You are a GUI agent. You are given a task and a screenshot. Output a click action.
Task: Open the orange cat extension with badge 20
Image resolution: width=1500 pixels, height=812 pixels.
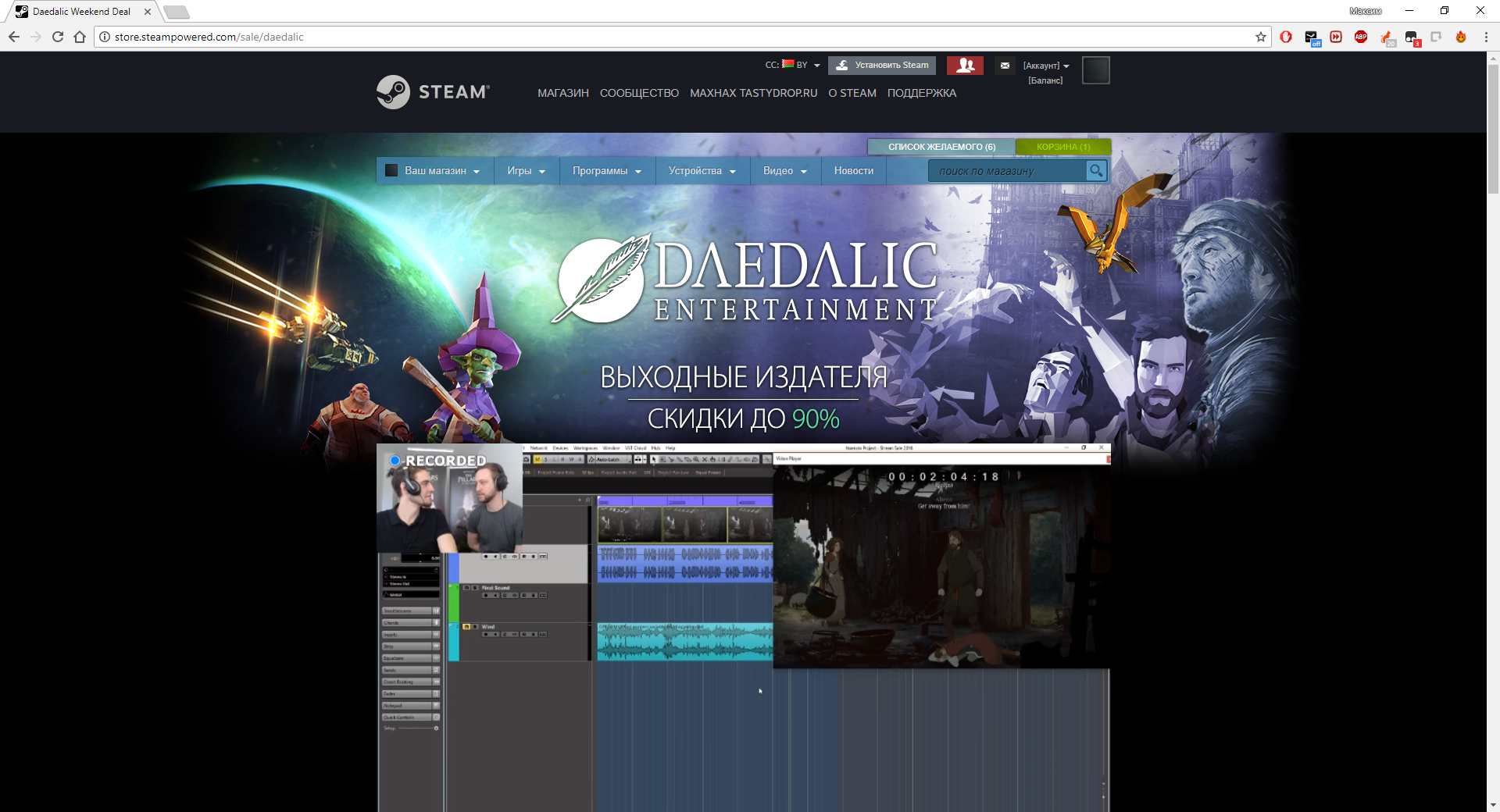[x=1387, y=37]
